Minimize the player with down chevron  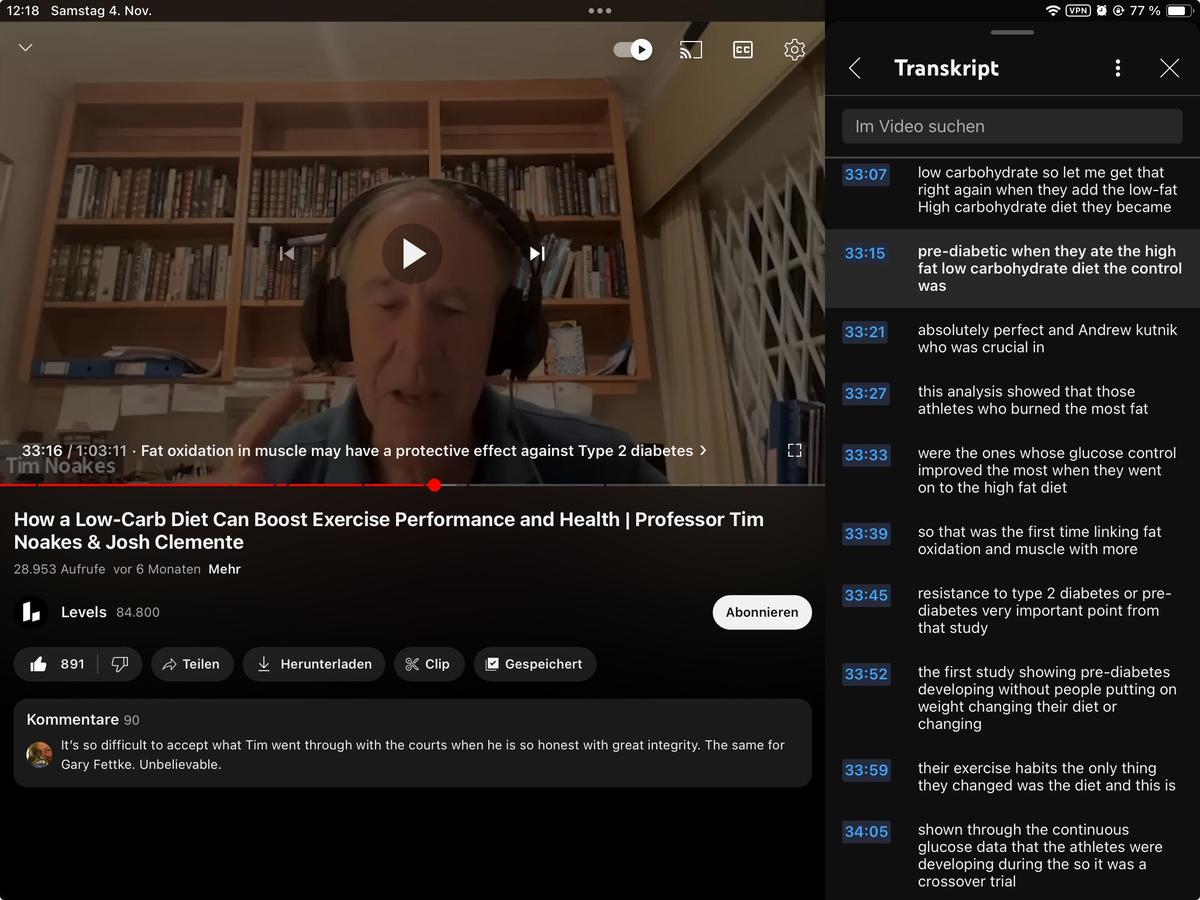[x=26, y=48]
